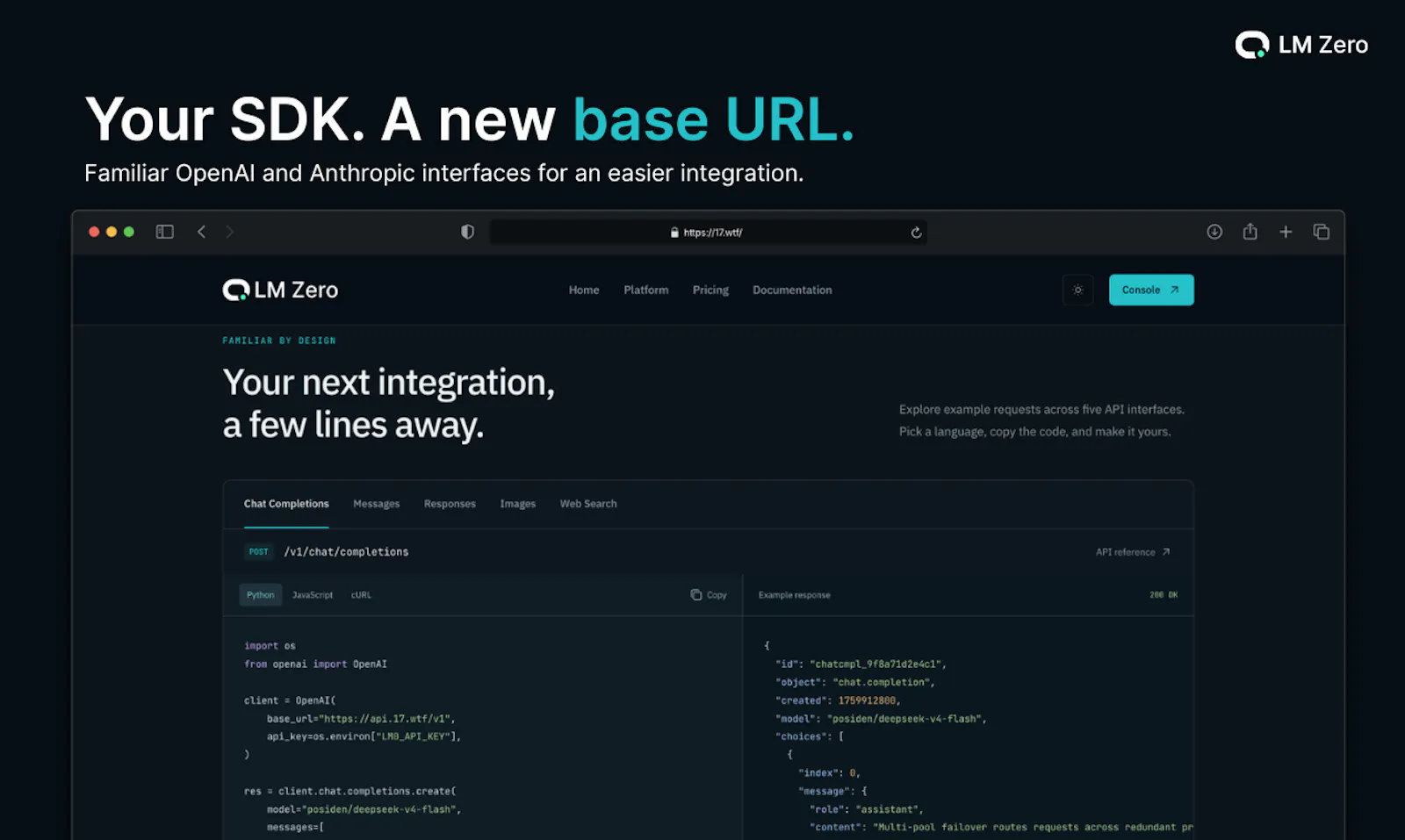Click the "role": "assistant" line

click(866, 809)
